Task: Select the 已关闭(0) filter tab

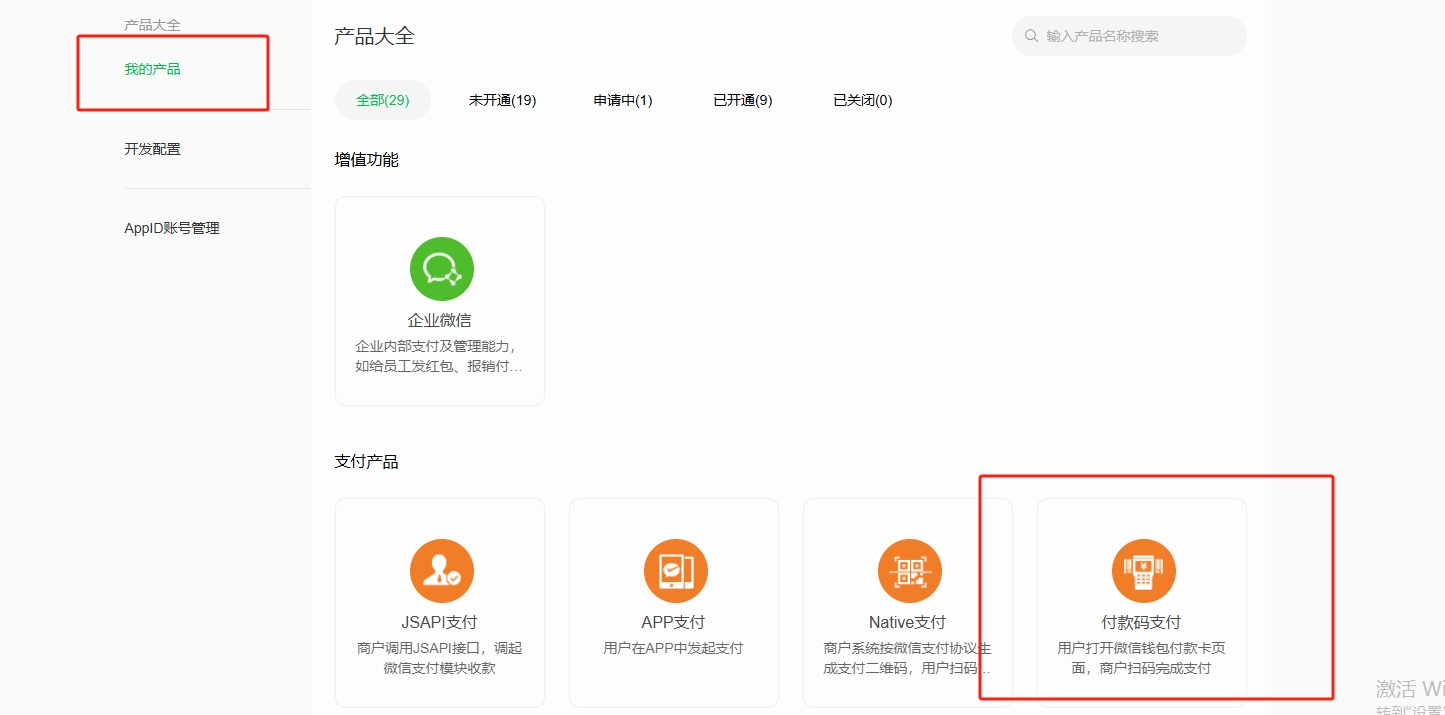Action: point(862,100)
